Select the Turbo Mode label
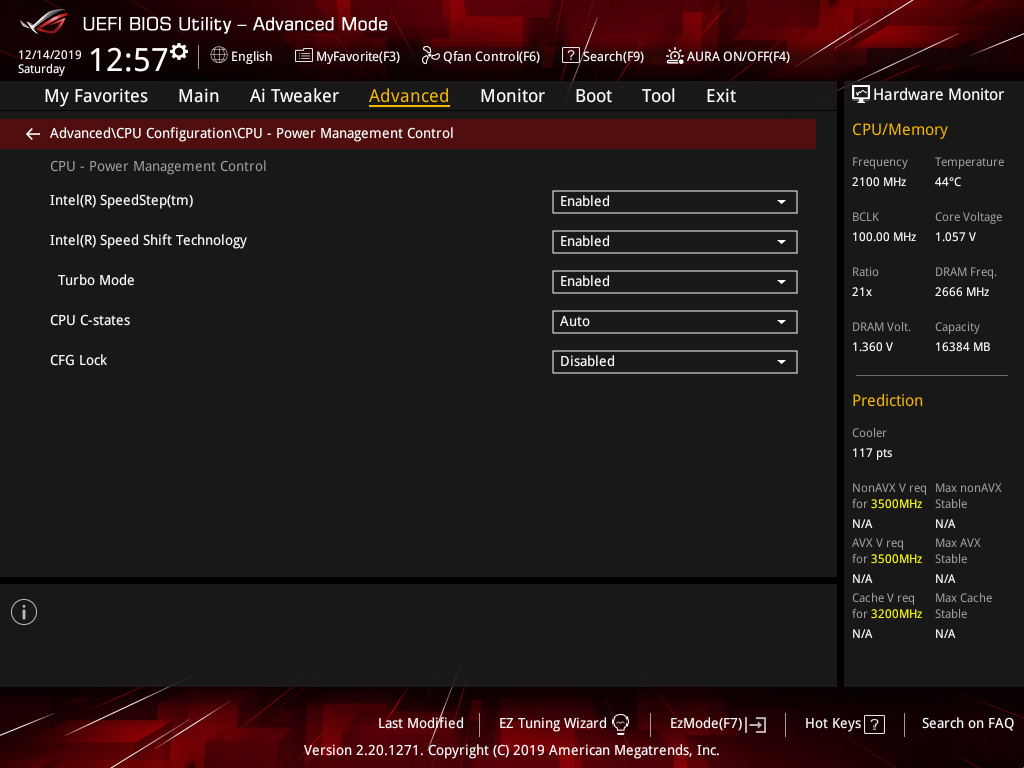 96,280
